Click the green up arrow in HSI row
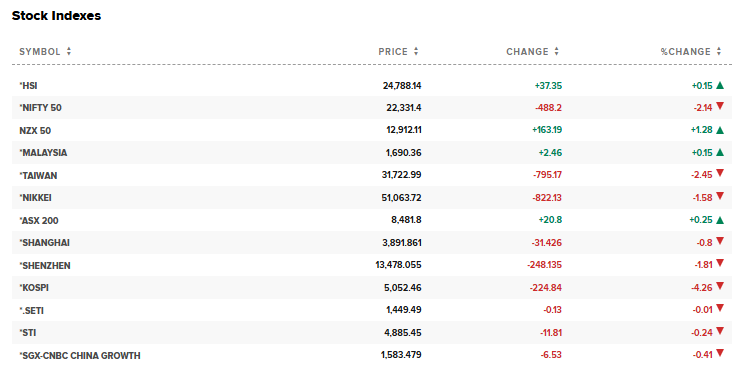This screenshot has width=739, height=370. pyautogui.click(x=720, y=85)
